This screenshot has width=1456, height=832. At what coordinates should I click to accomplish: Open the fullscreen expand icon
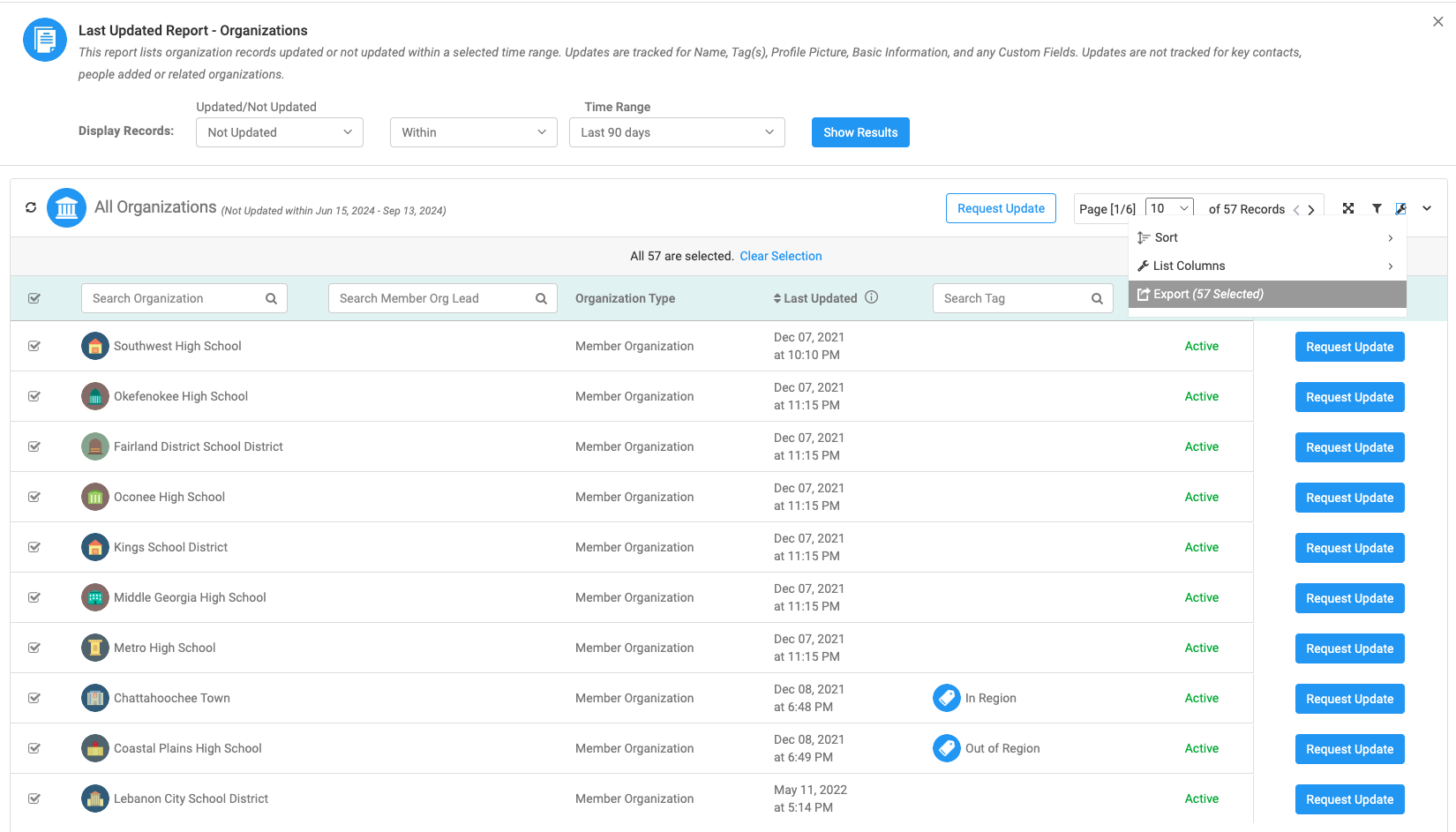tap(1348, 208)
